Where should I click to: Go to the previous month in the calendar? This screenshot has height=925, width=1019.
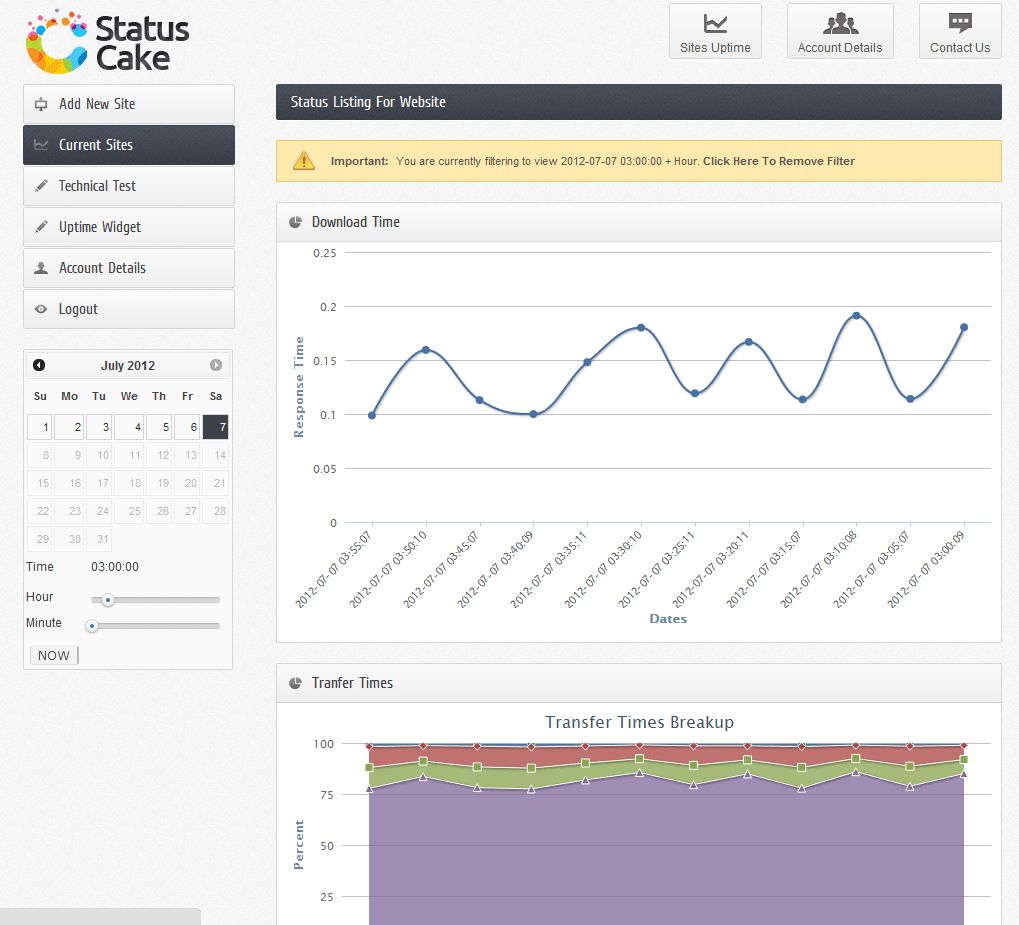click(39, 365)
